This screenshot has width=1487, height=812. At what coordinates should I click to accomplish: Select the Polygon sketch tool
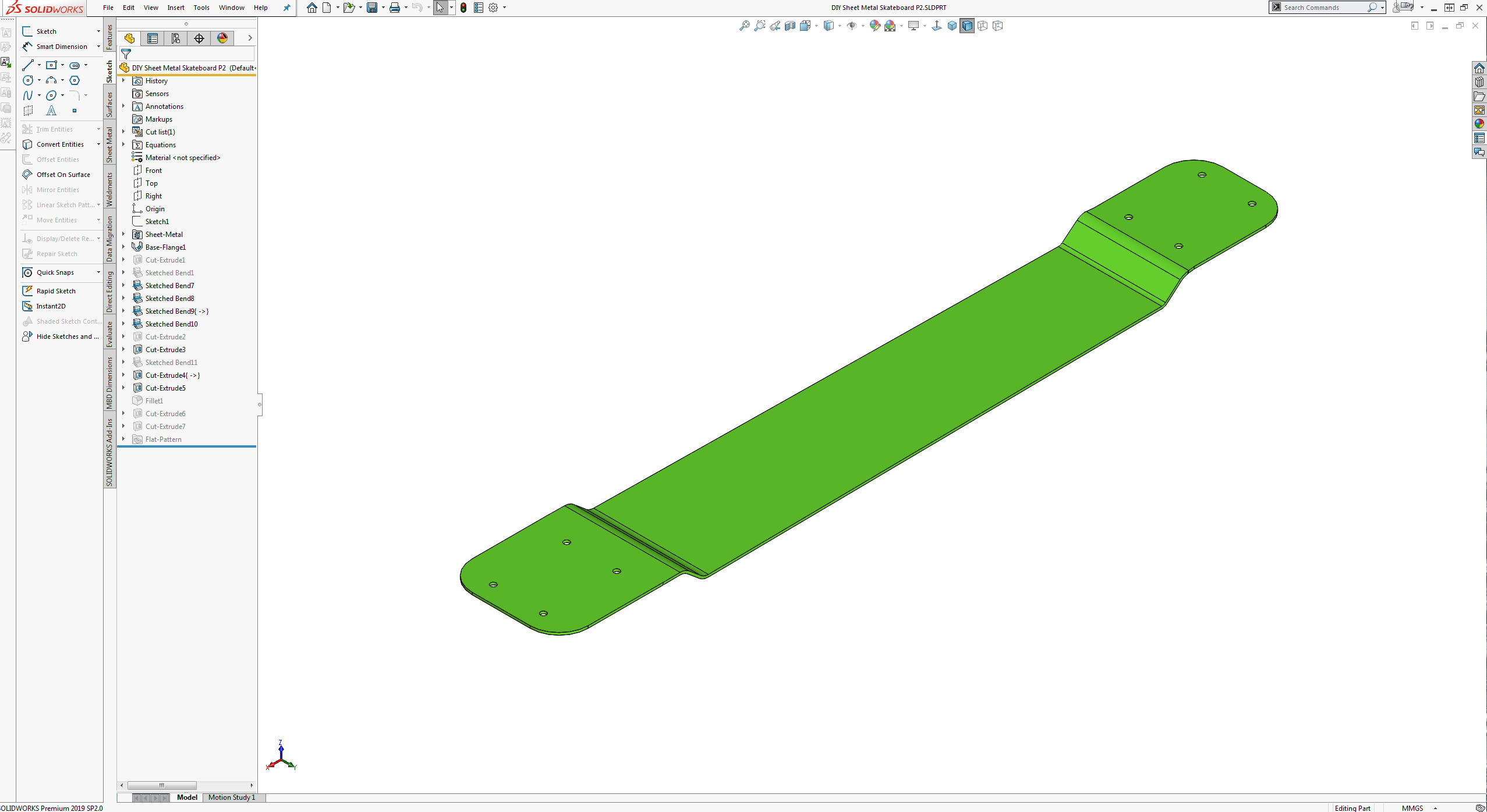coord(75,80)
